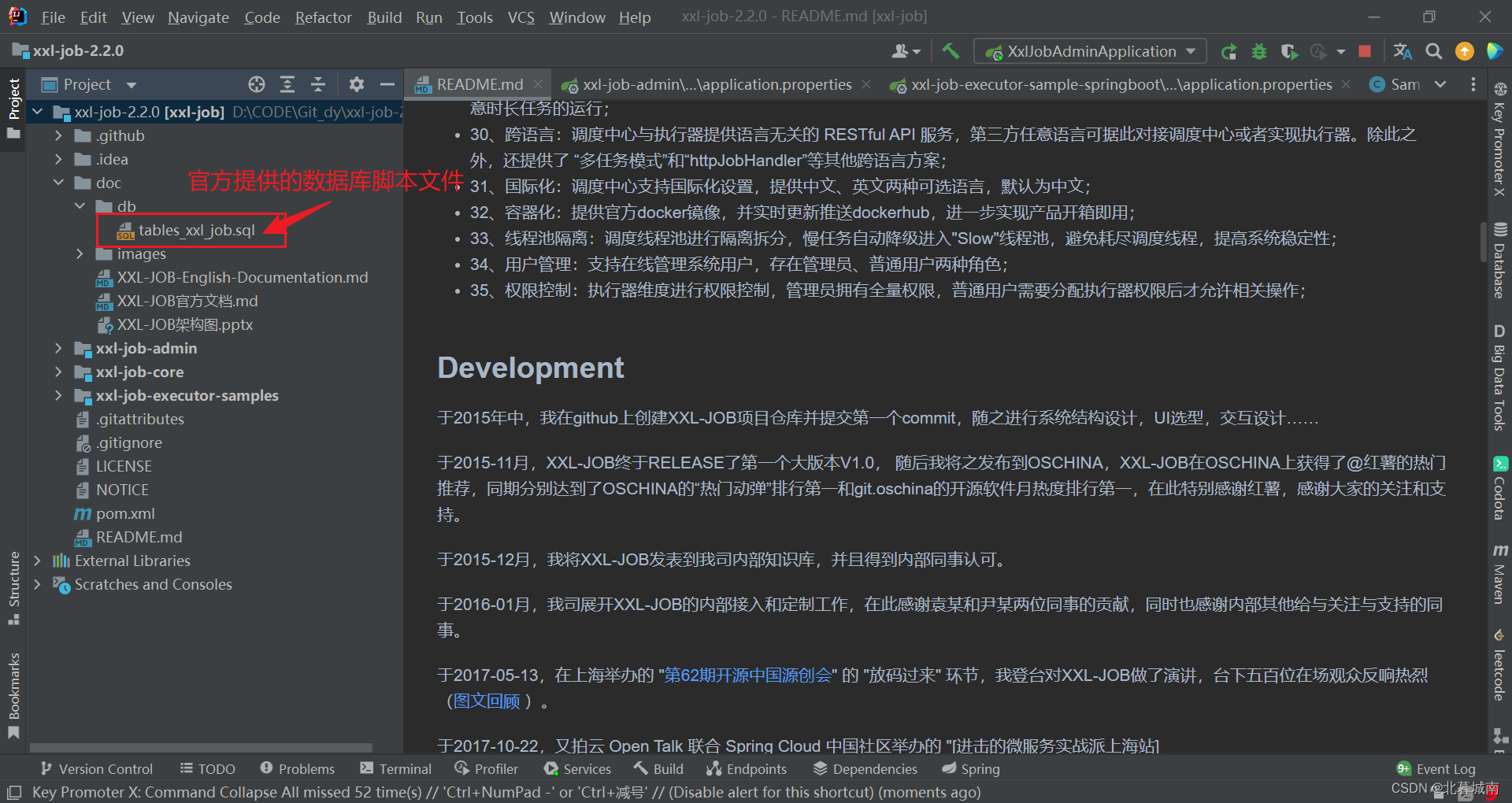Viewport: 1512px width, 803px height.
Task: Open the Database tool window
Action: coord(1499,261)
